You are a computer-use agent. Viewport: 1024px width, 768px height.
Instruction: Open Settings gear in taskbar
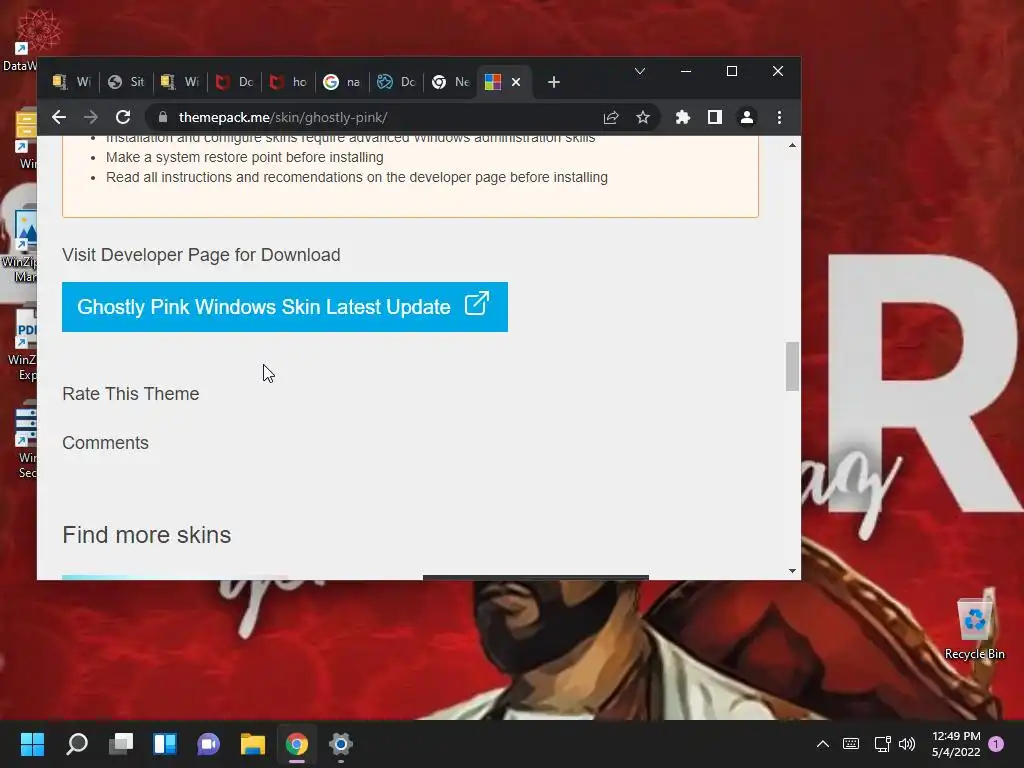340,744
